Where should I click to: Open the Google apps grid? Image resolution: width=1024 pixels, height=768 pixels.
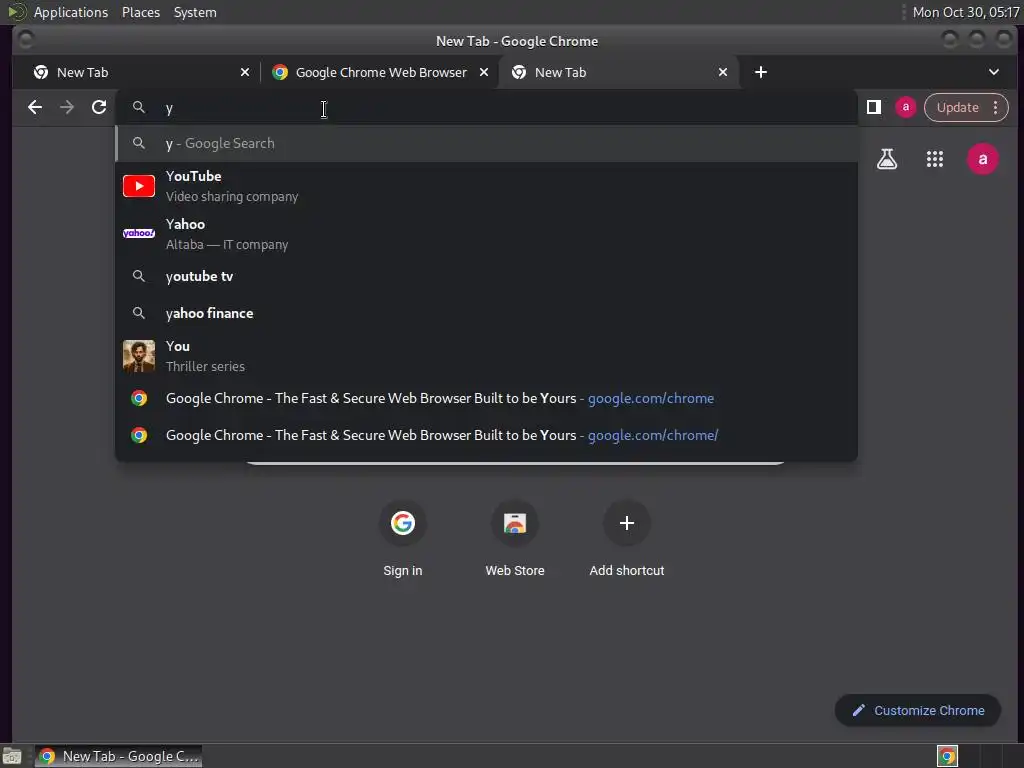pos(935,159)
